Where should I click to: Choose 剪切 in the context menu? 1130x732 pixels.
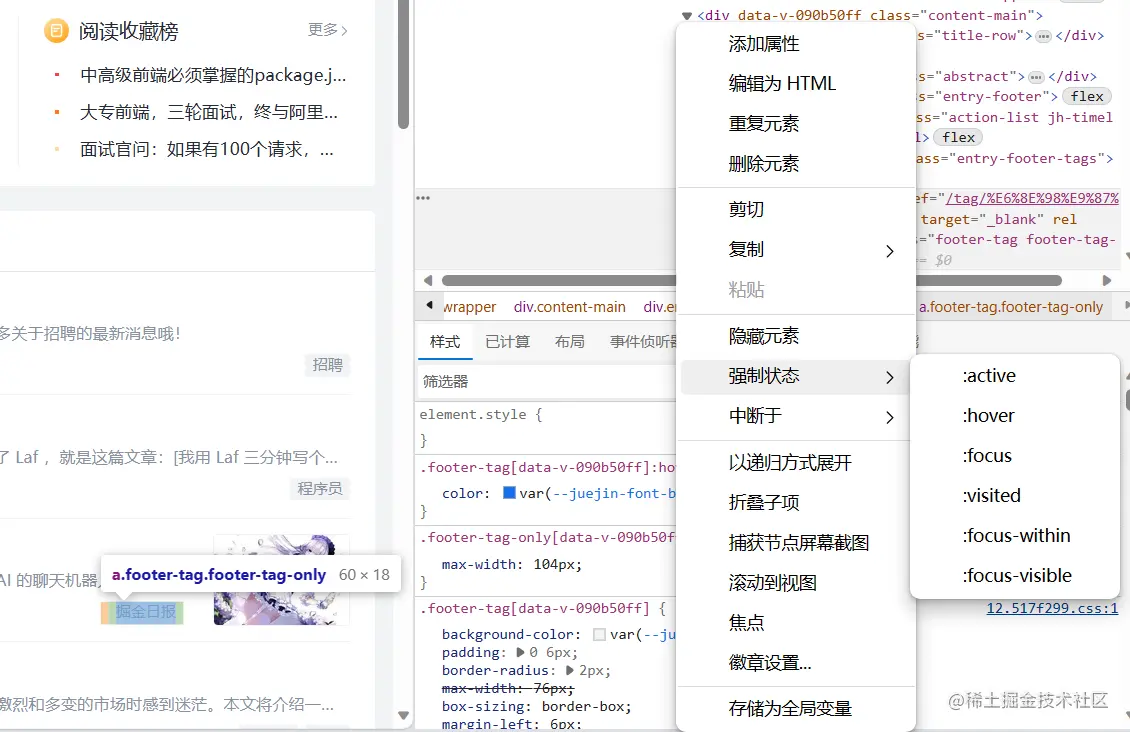(x=746, y=210)
